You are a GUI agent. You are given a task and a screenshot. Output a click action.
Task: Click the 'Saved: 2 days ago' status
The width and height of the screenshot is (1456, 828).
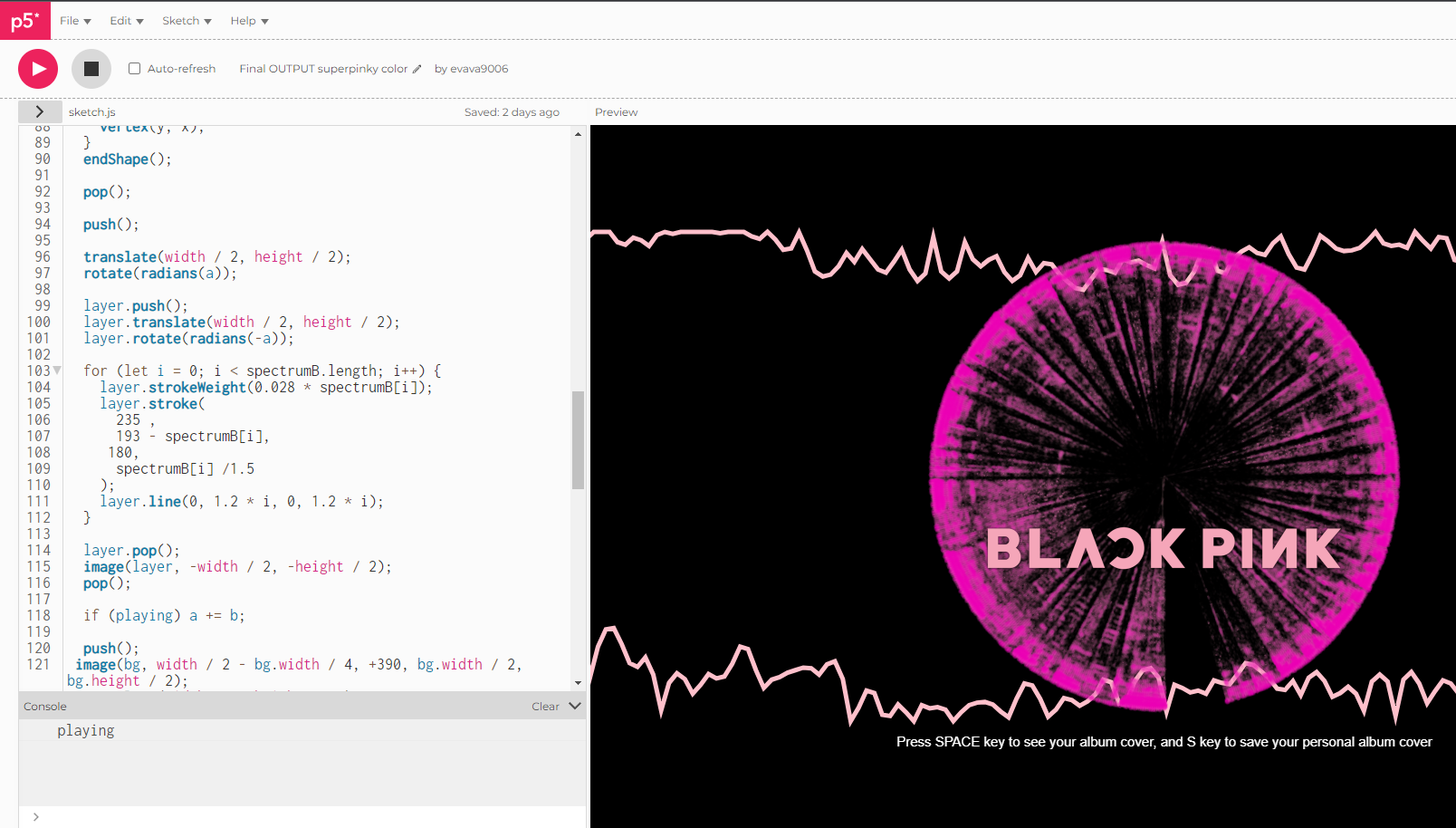click(x=512, y=112)
